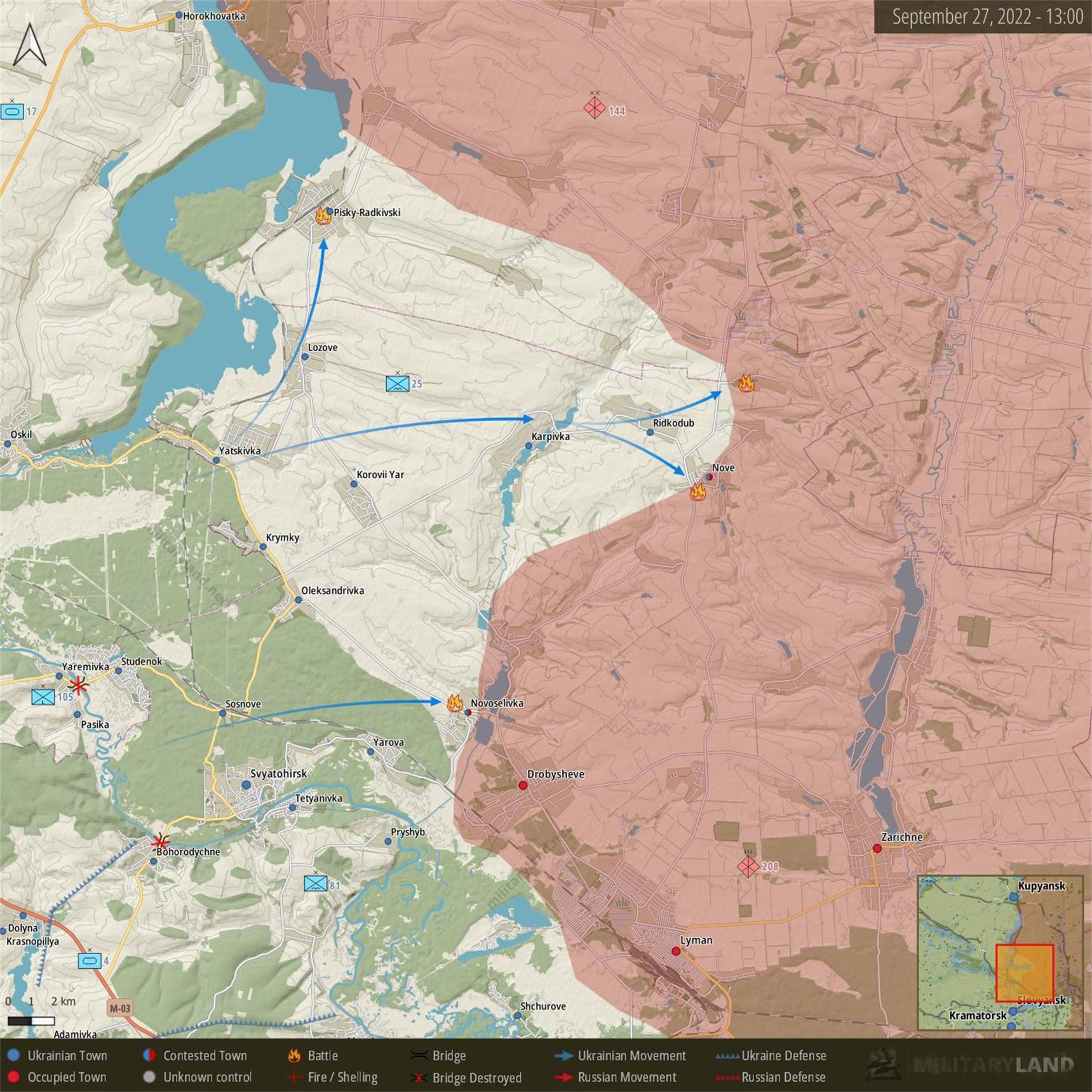Click the Russian 208 unit marker

(x=748, y=866)
